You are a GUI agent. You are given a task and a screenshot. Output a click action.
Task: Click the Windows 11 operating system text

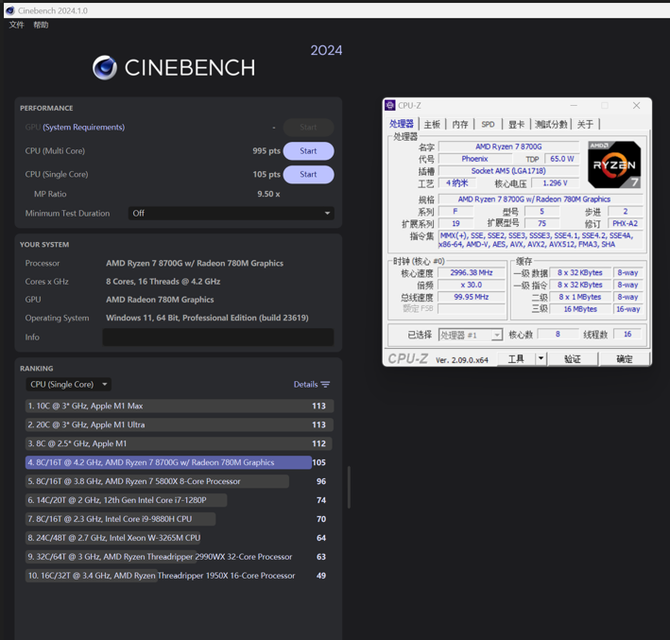click(207, 318)
